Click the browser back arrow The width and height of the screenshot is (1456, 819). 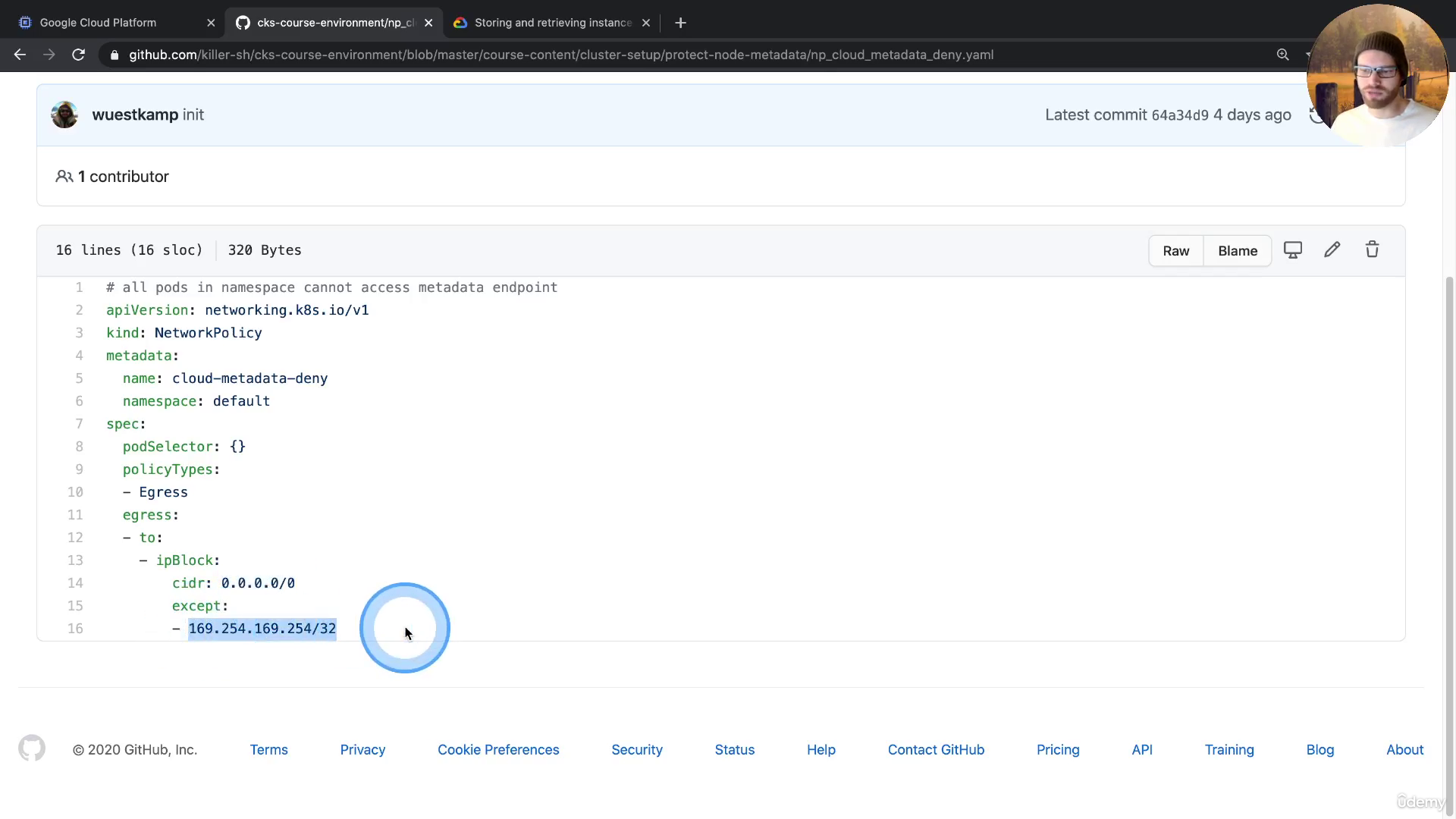[20, 55]
